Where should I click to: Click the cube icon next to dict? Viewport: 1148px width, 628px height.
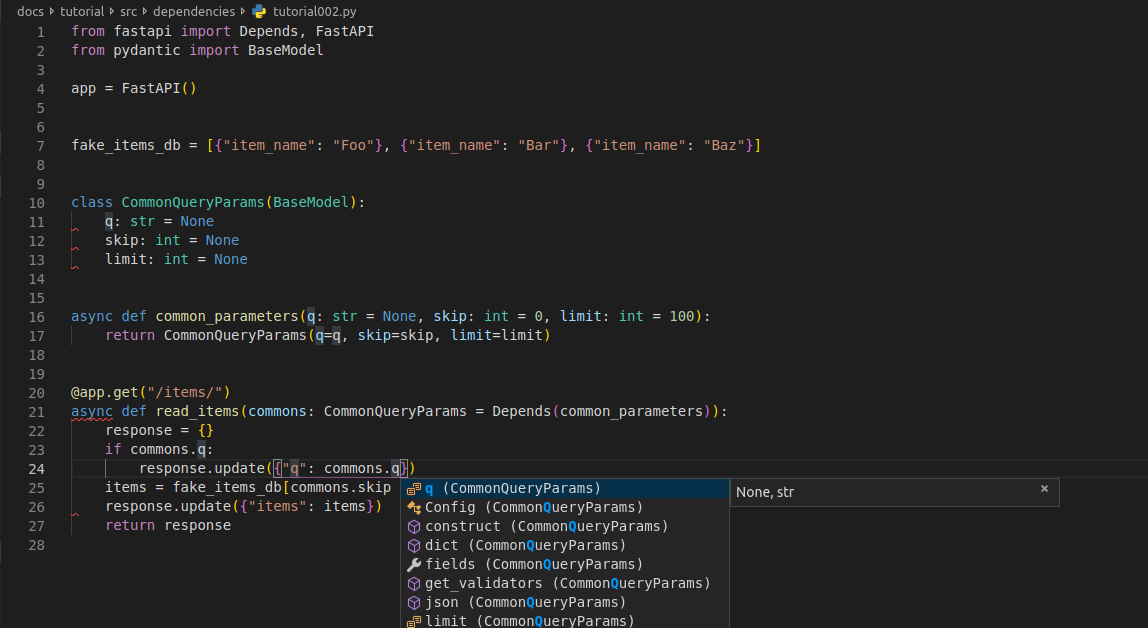(414, 546)
